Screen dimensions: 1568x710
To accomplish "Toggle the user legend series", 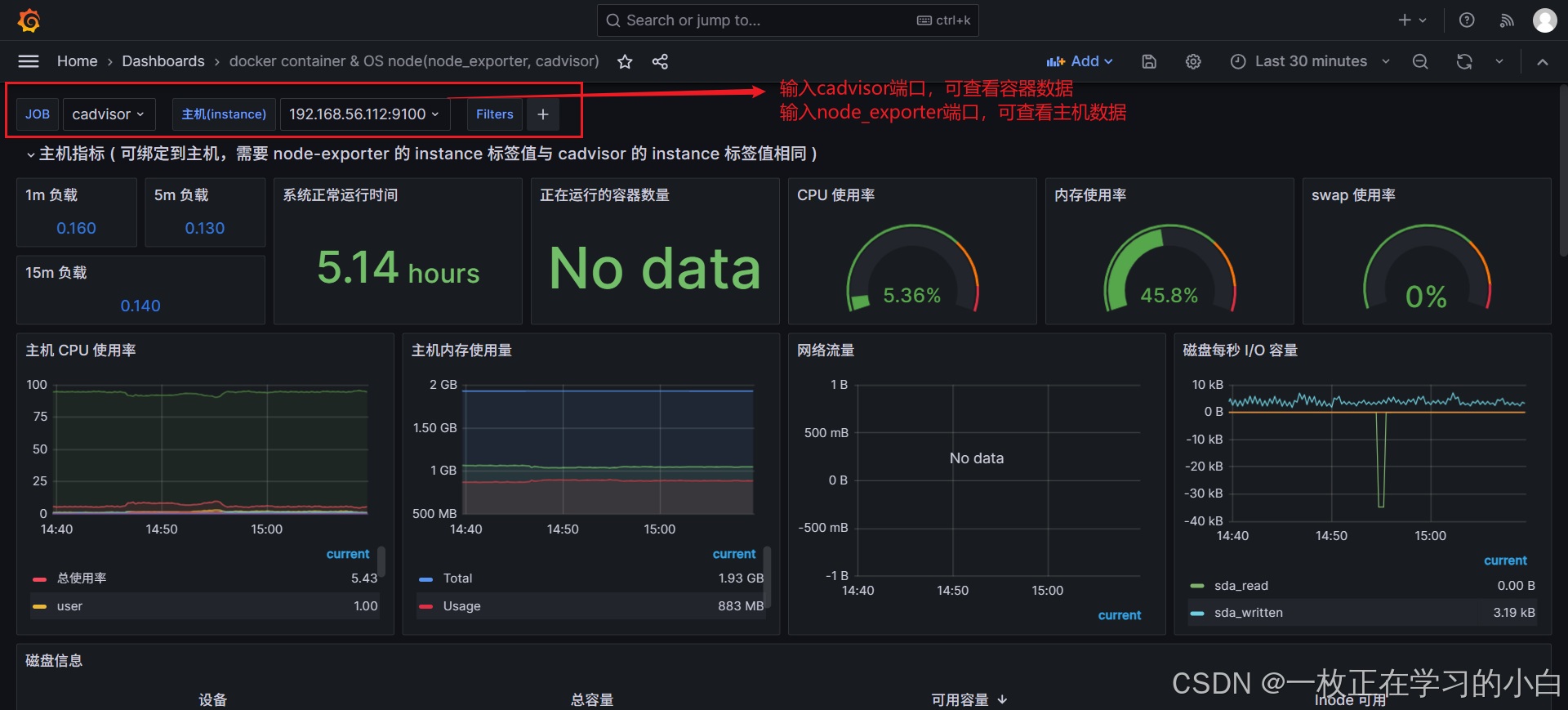I will coord(69,606).
